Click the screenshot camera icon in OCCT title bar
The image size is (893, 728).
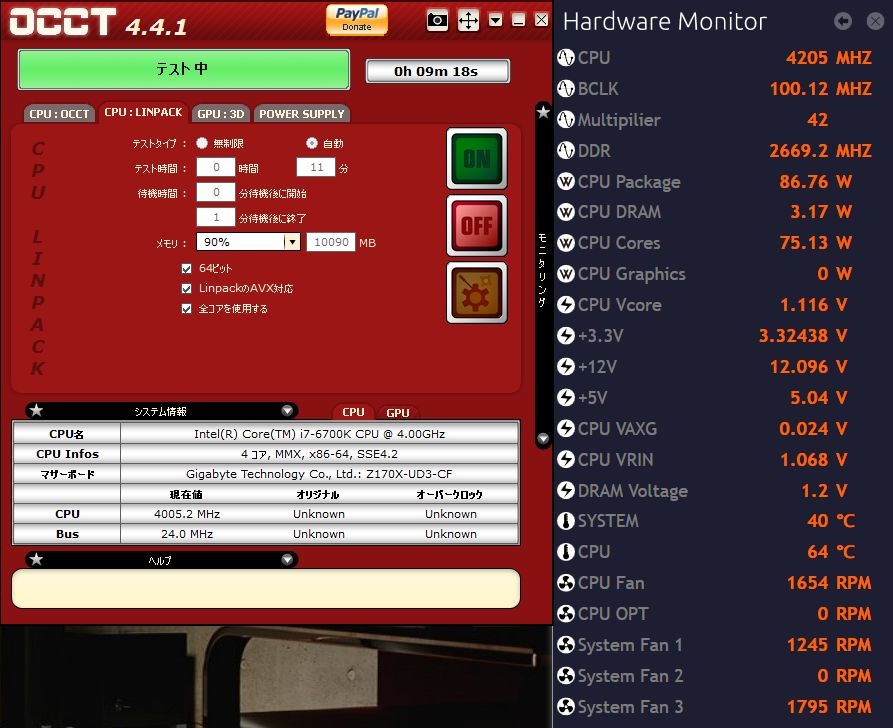tap(437, 21)
